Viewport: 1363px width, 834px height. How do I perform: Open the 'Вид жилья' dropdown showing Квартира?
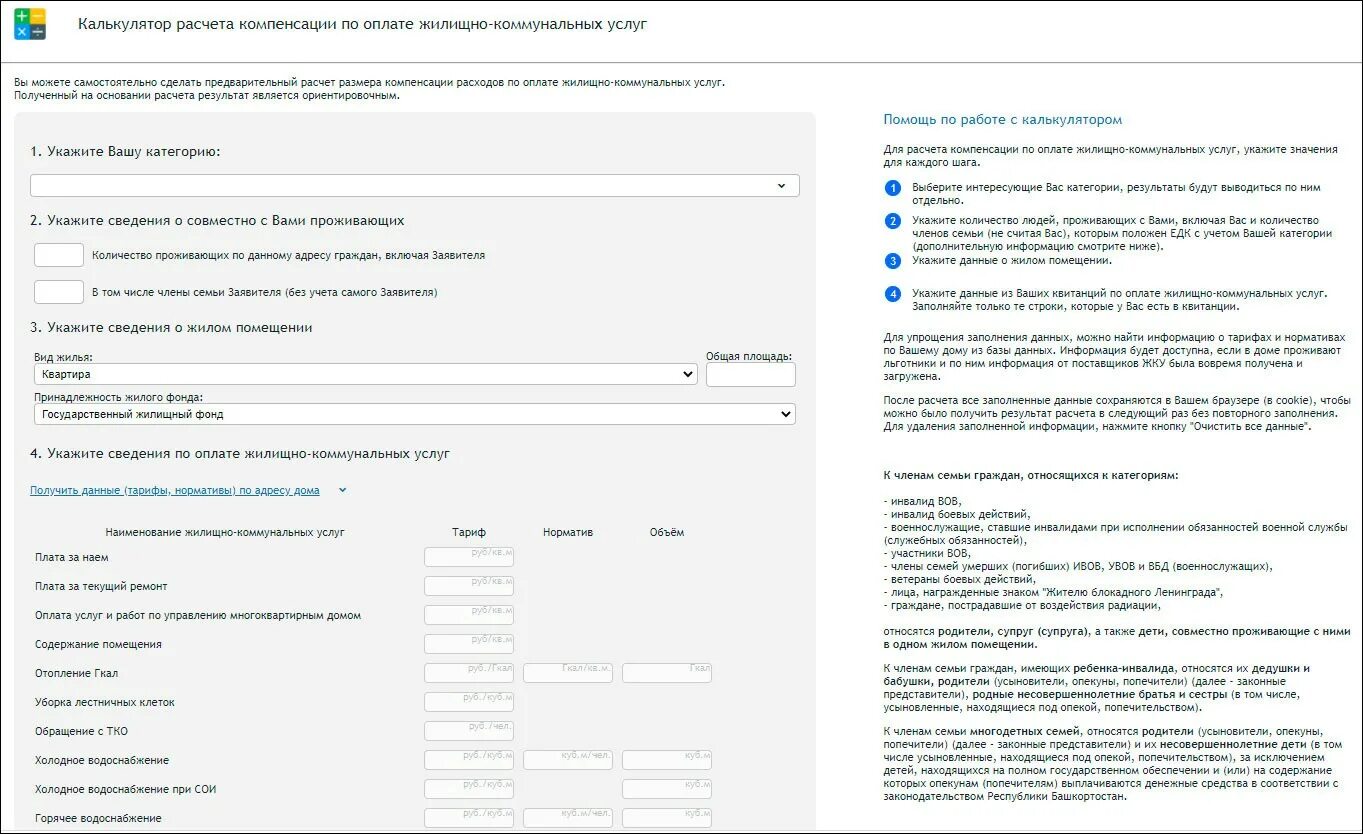(365, 374)
